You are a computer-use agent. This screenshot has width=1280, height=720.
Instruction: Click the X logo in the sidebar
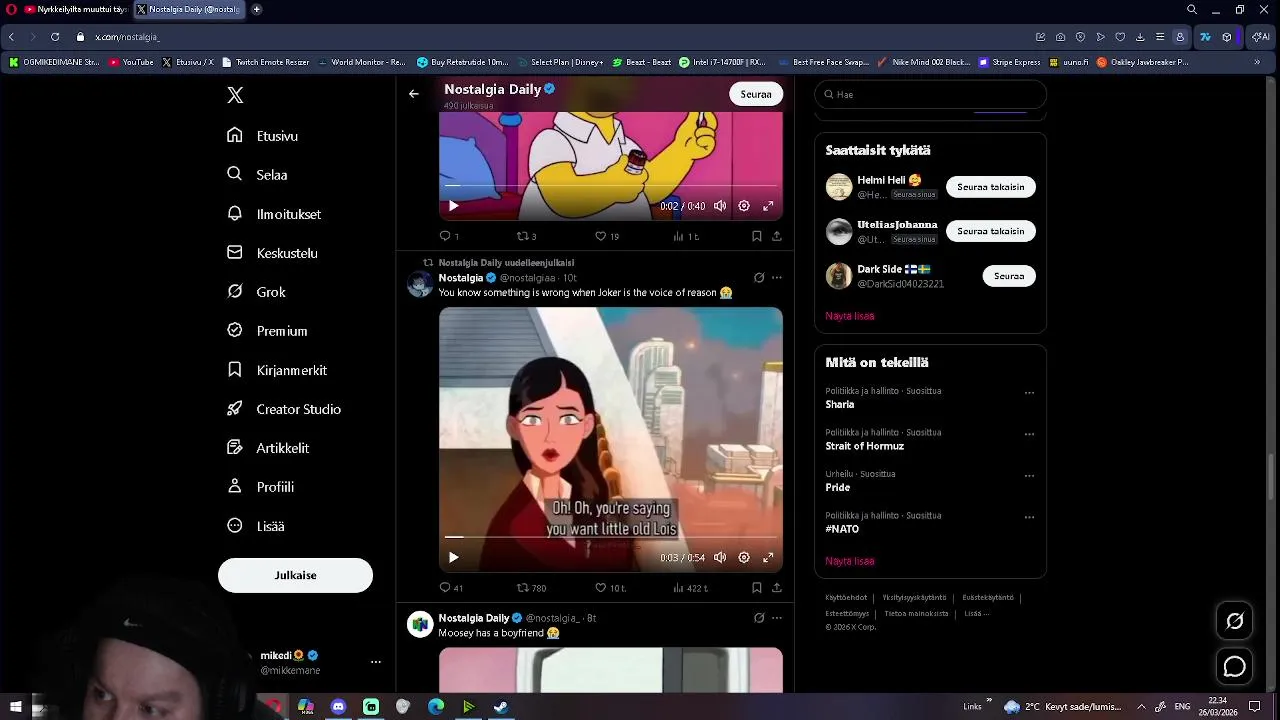pyautogui.click(x=235, y=95)
